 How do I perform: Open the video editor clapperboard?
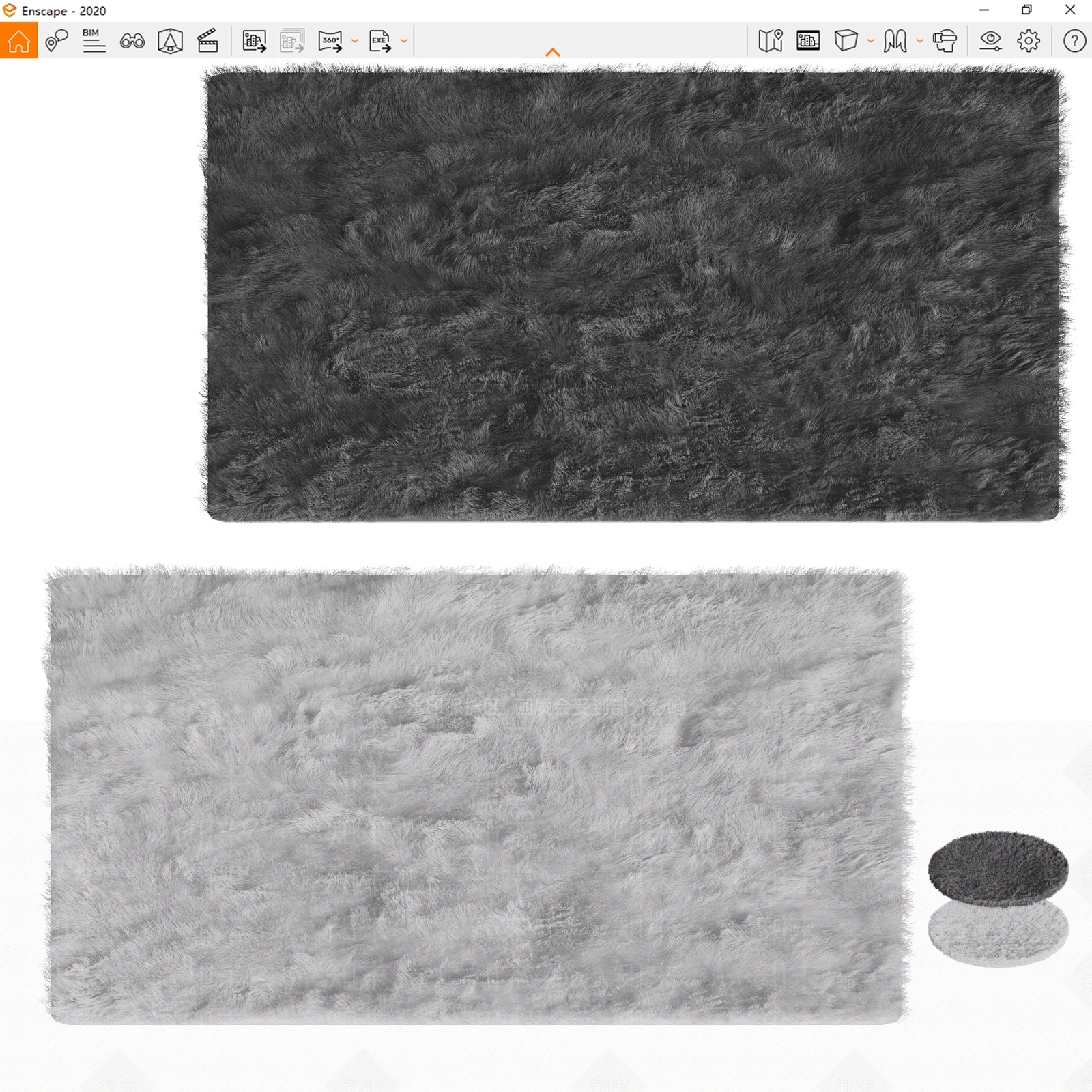pos(207,41)
